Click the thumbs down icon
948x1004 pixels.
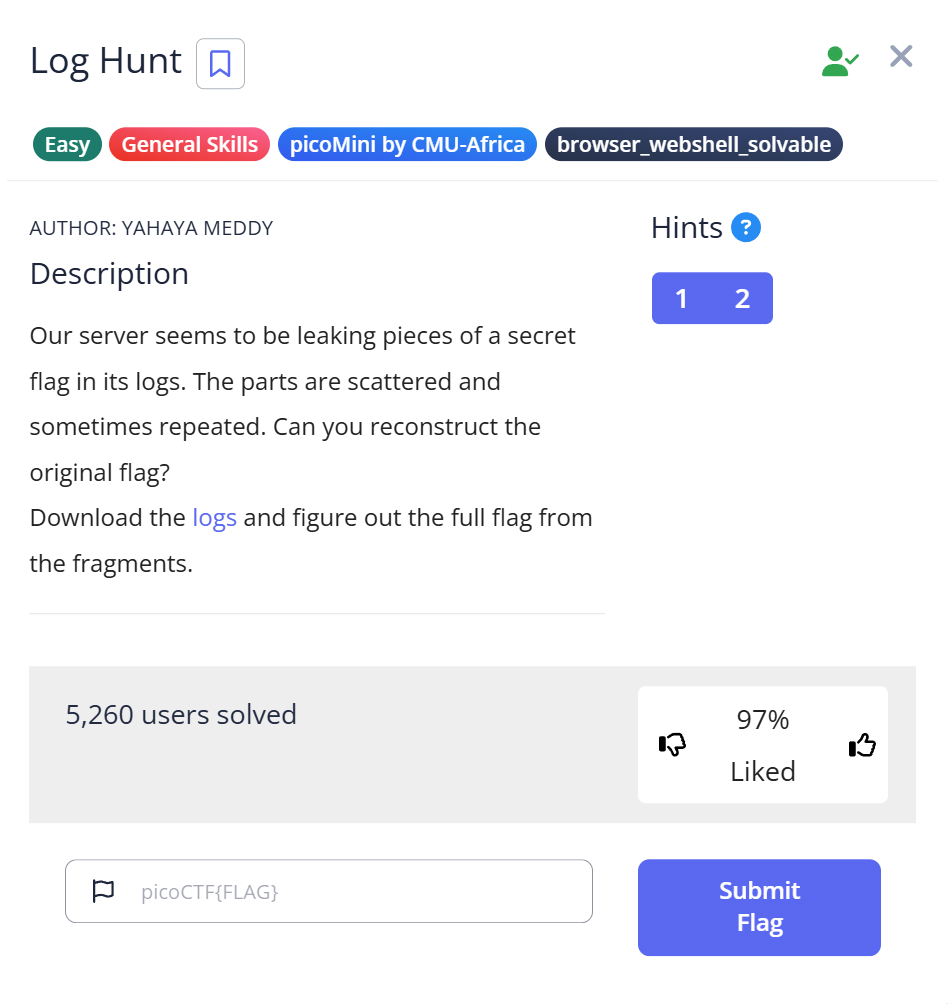tap(672, 745)
